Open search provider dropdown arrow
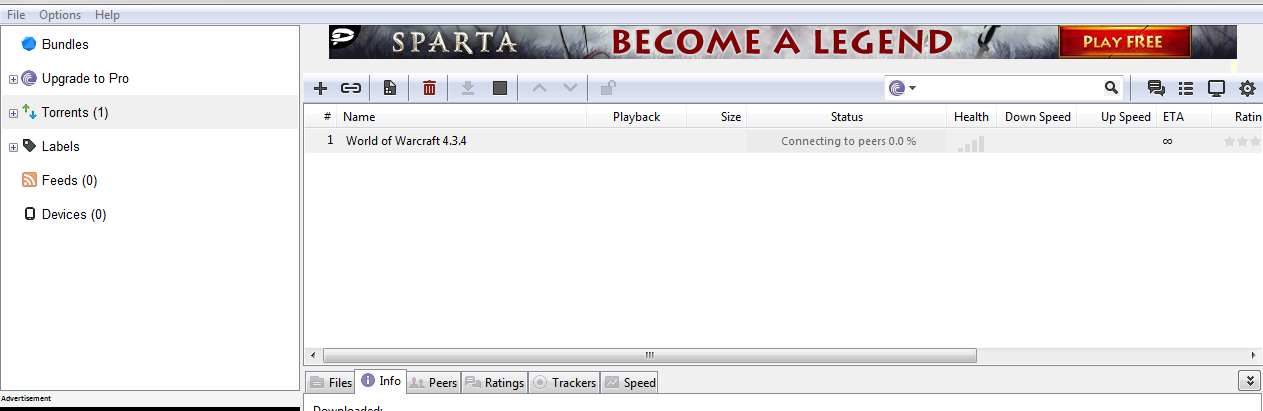Image resolution: width=1263 pixels, height=411 pixels. [912, 88]
